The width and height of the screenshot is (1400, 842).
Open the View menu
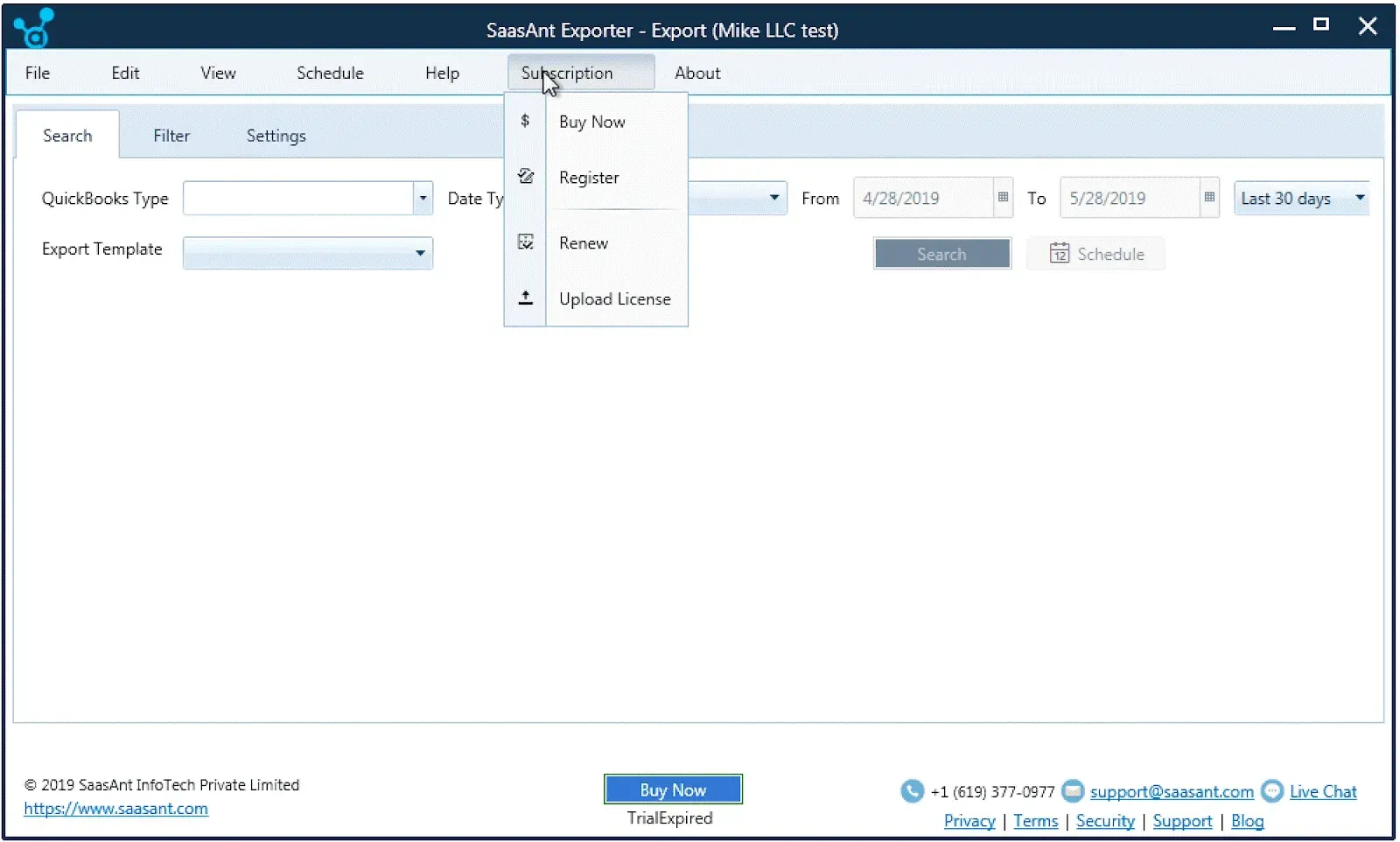(218, 73)
